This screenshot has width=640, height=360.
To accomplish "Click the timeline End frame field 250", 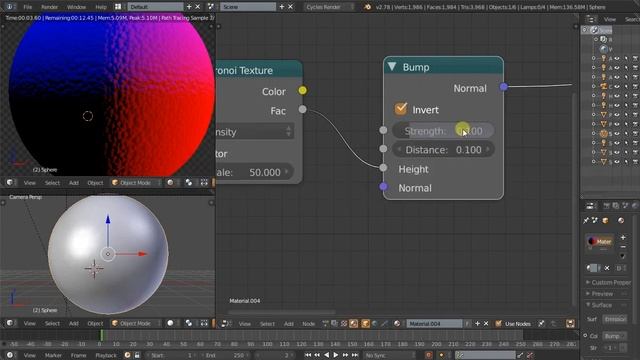I will pos(225,355).
